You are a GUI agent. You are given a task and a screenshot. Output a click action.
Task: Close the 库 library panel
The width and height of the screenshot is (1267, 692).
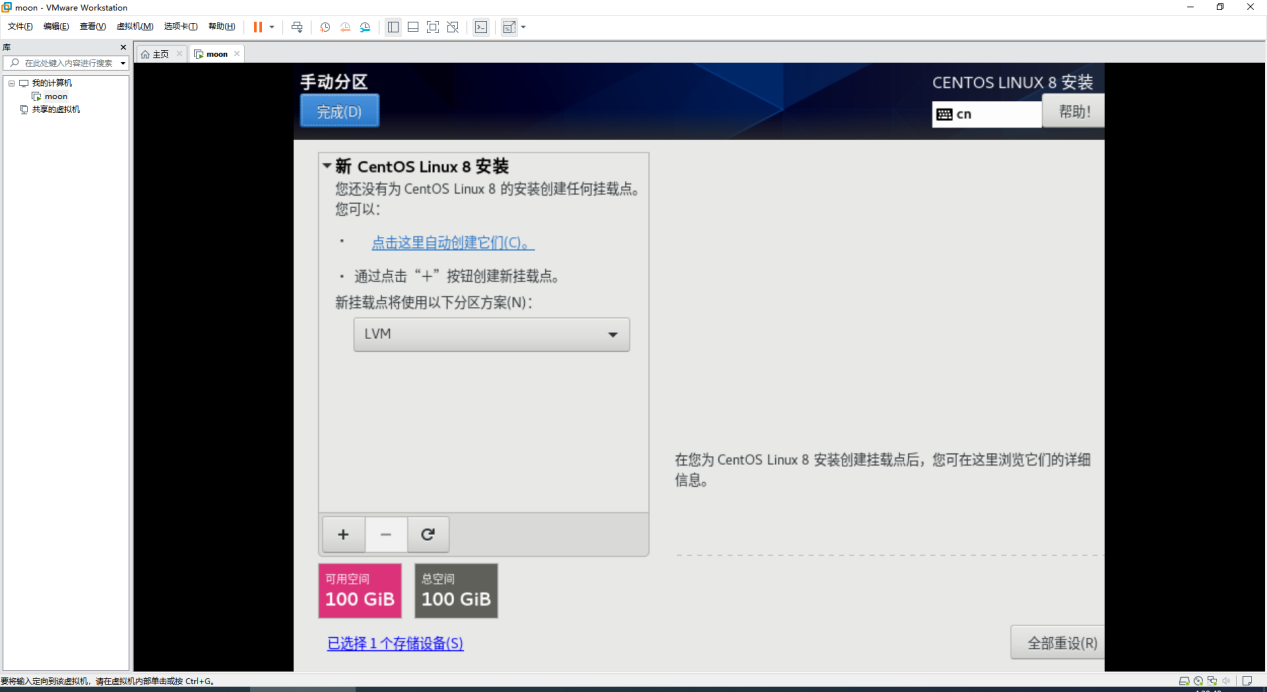coord(123,47)
